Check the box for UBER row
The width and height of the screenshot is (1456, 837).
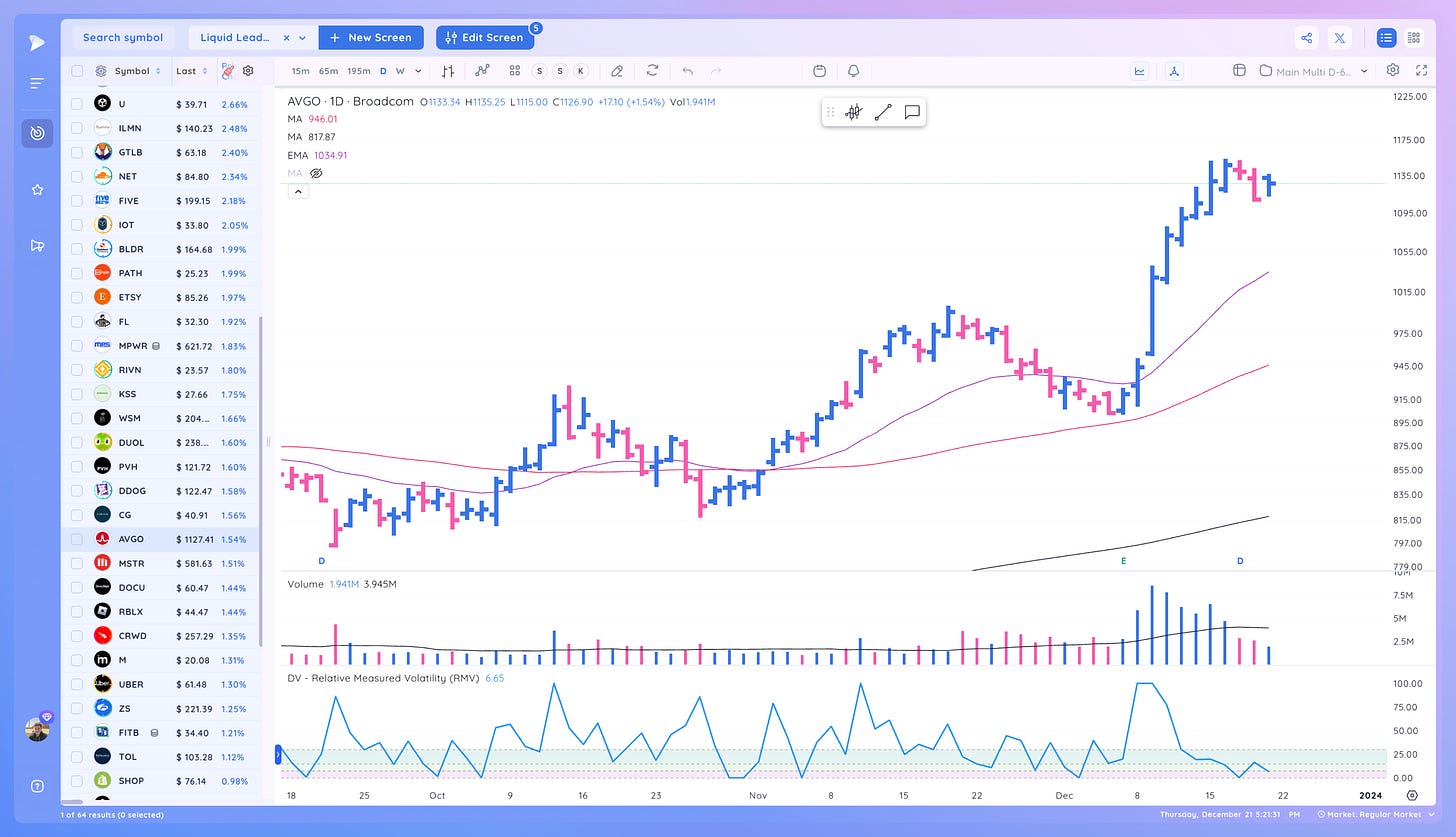(77, 684)
